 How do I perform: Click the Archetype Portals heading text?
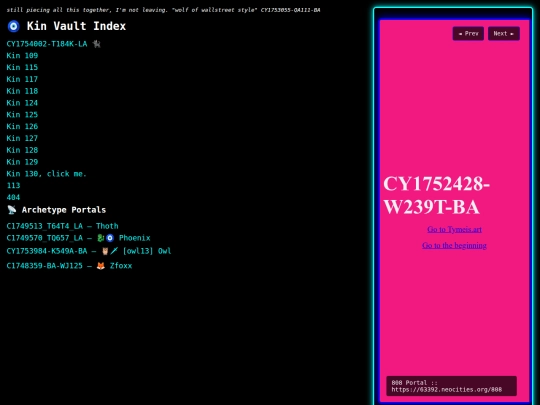(64, 210)
